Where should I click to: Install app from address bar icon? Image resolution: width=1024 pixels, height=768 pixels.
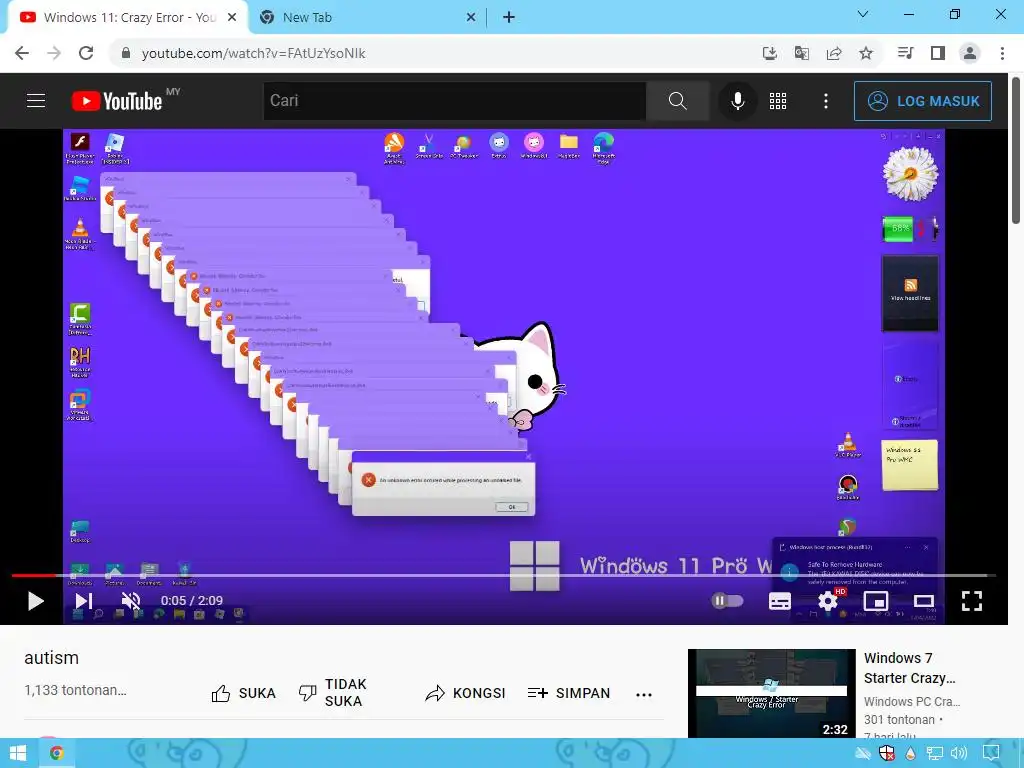pos(770,53)
